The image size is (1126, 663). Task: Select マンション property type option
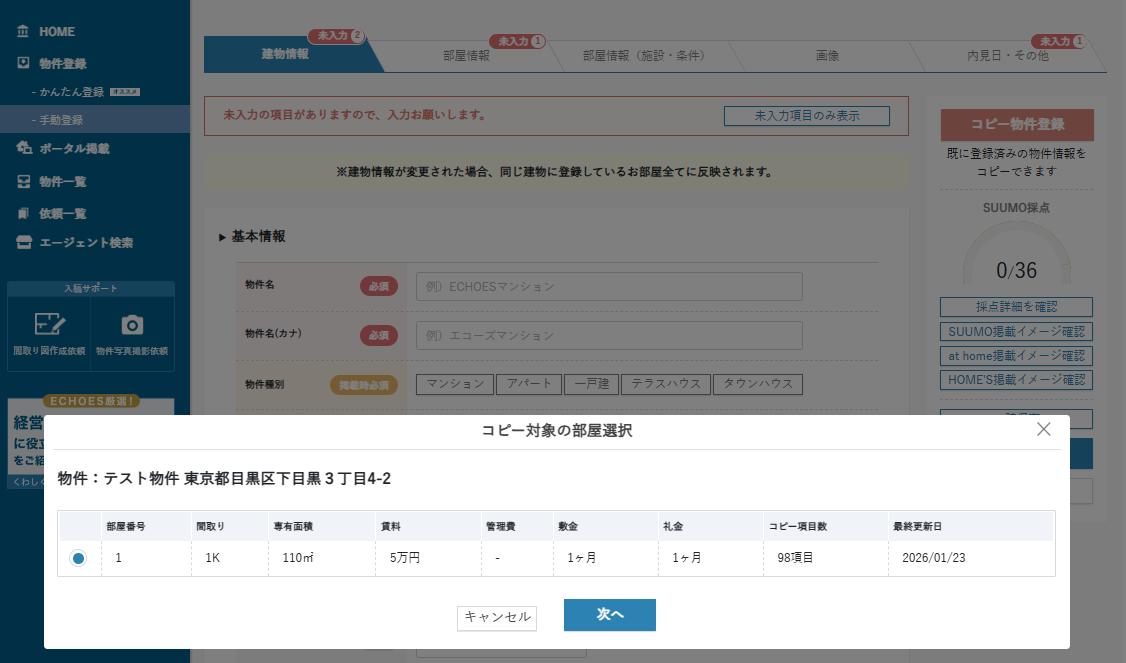pyautogui.click(x=455, y=384)
